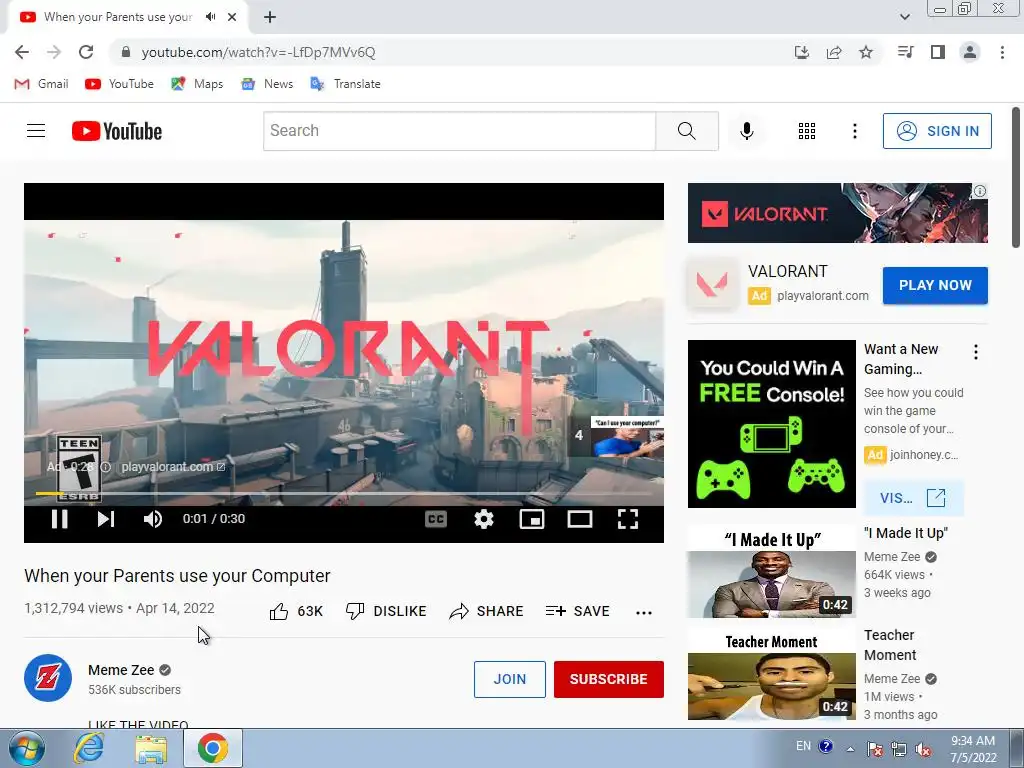
Task: Open the News bookmark
Action: [x=267, y=84]
